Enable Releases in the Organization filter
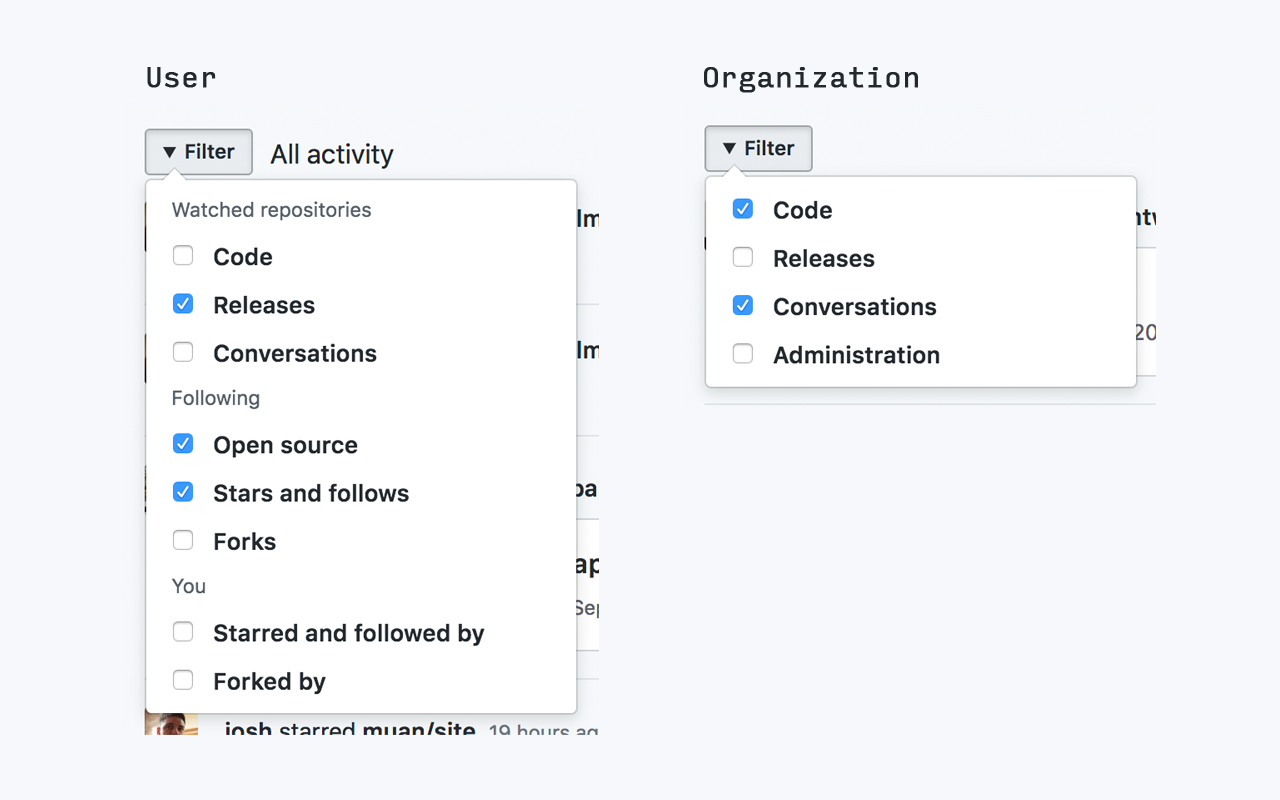The width and height of the screenshot is (1280, 800). [x=743, y=257]
